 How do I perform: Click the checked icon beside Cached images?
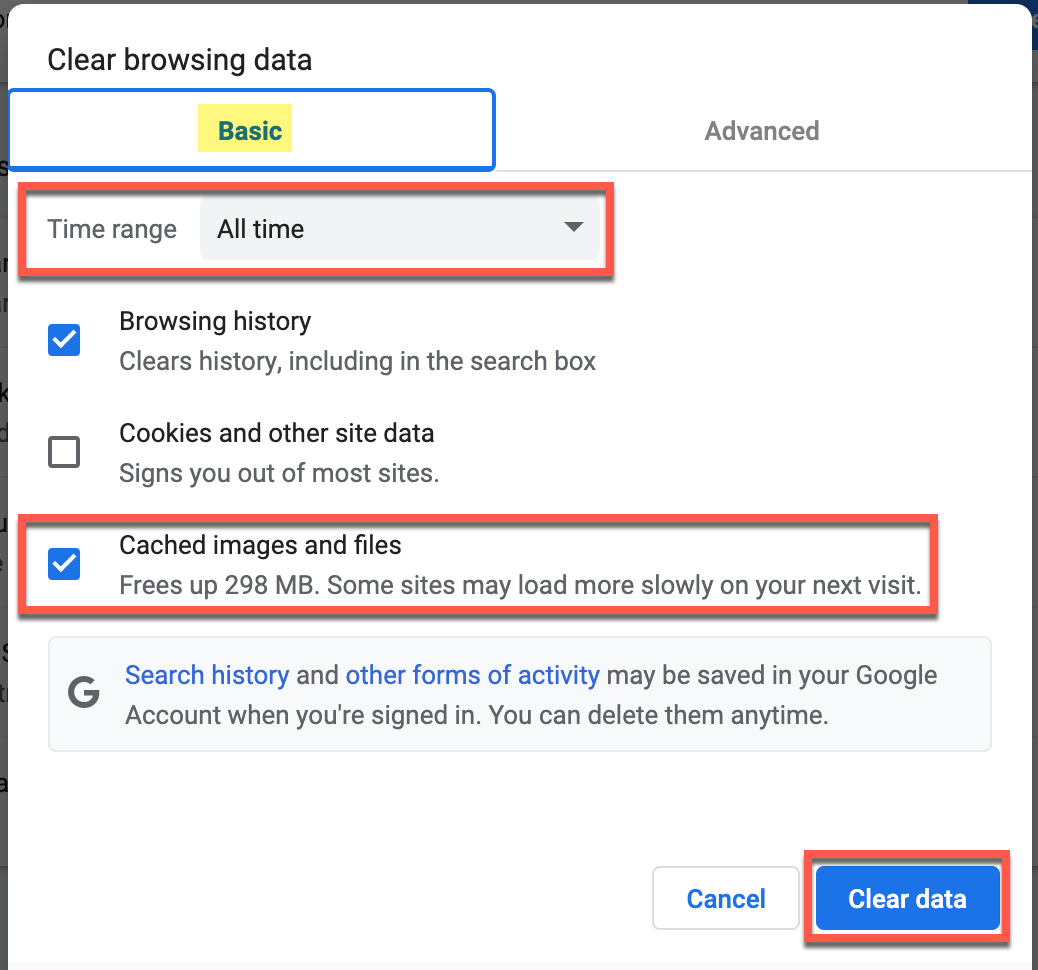[x=63, y=564]
